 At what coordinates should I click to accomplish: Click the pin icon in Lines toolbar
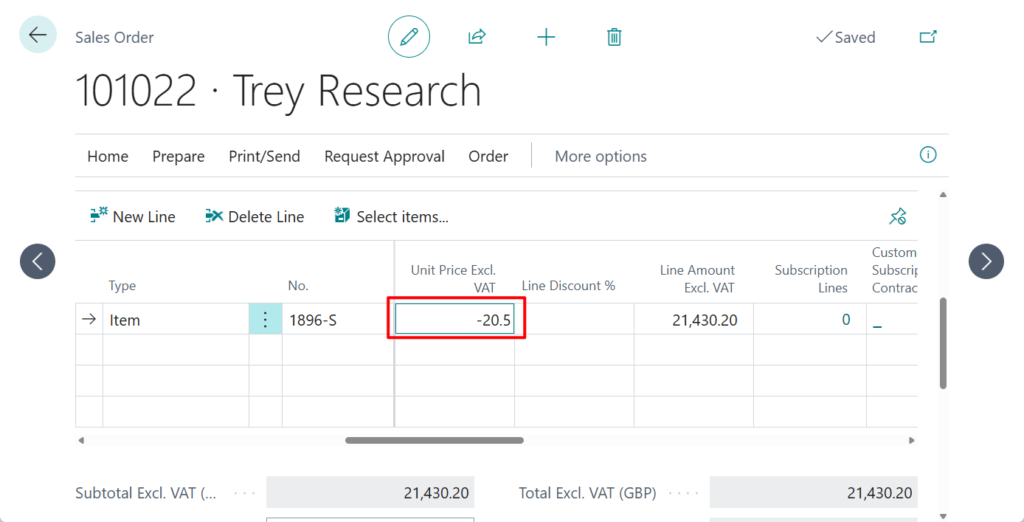[897, 216]
